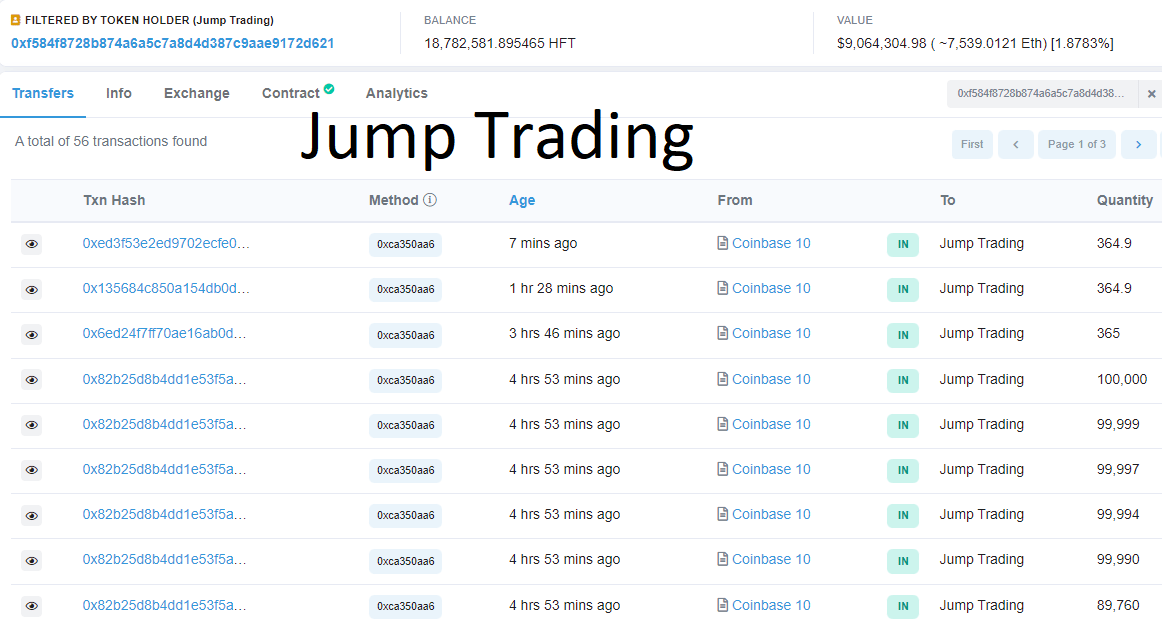This screenshot has width=1162, height=628.
Task: Toggle eye icon for the 3 hrs 46 mins row
Action: point(31,334)
